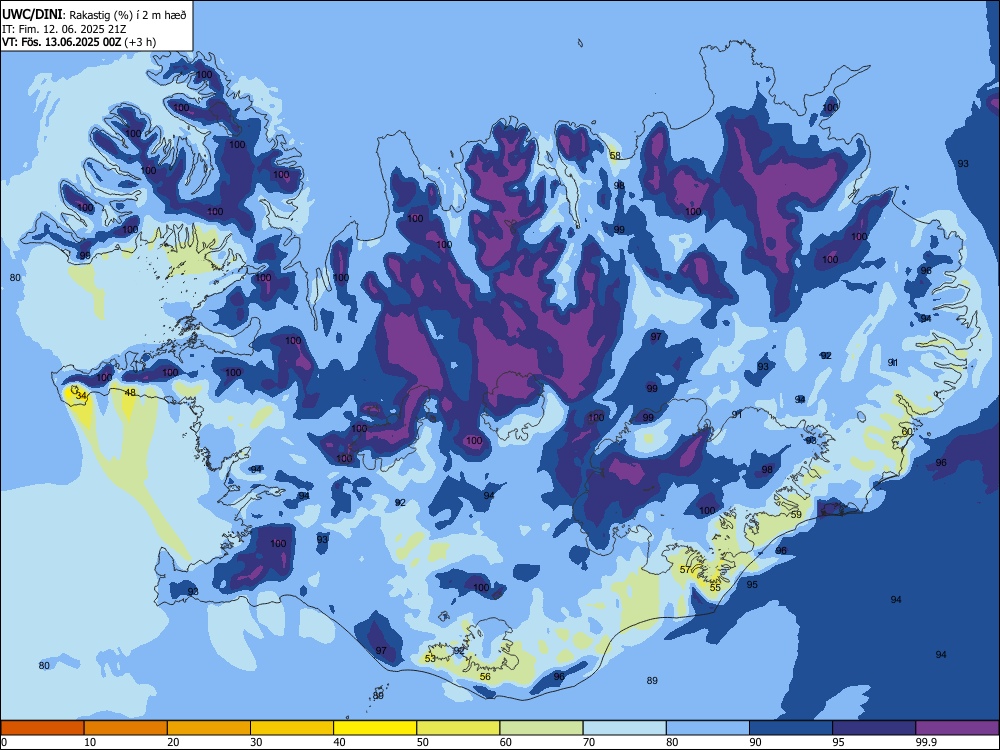Click the '48' humidity value on the map
This screenshot has width=1000, height=750.
pyautogui.click(x=130, y=393)
